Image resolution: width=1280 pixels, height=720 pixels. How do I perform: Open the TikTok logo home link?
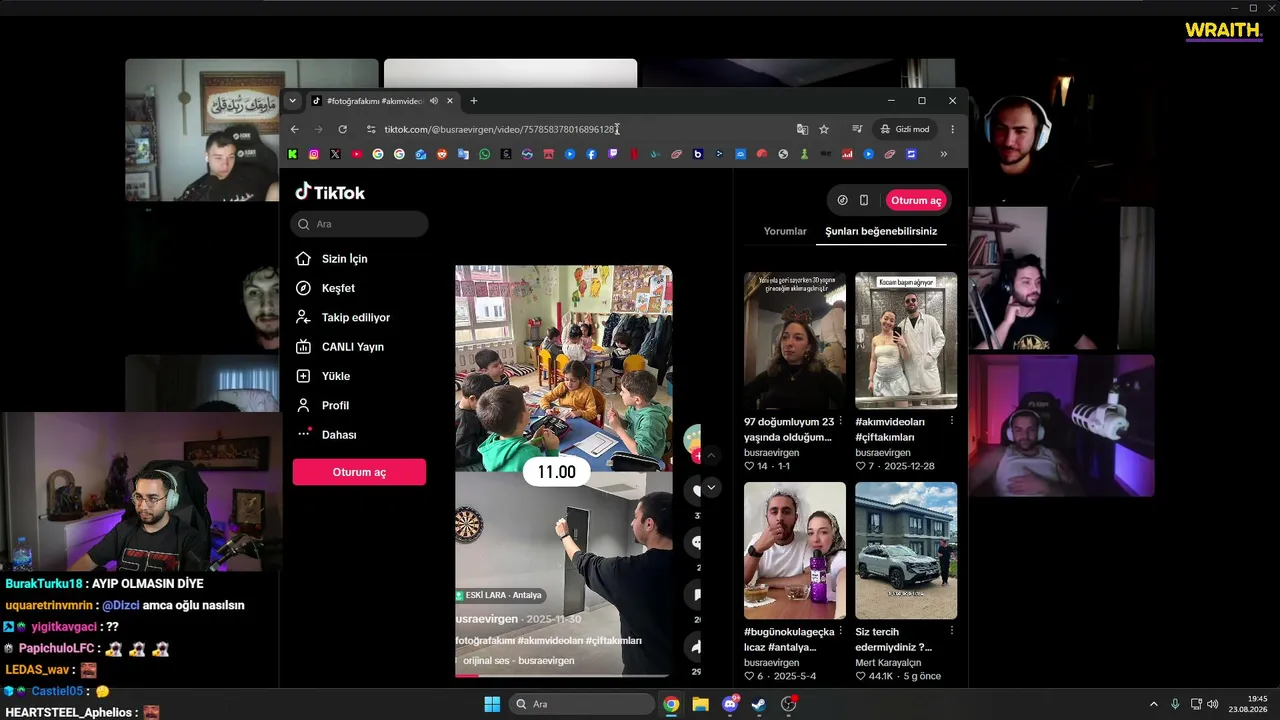(330, 192)
